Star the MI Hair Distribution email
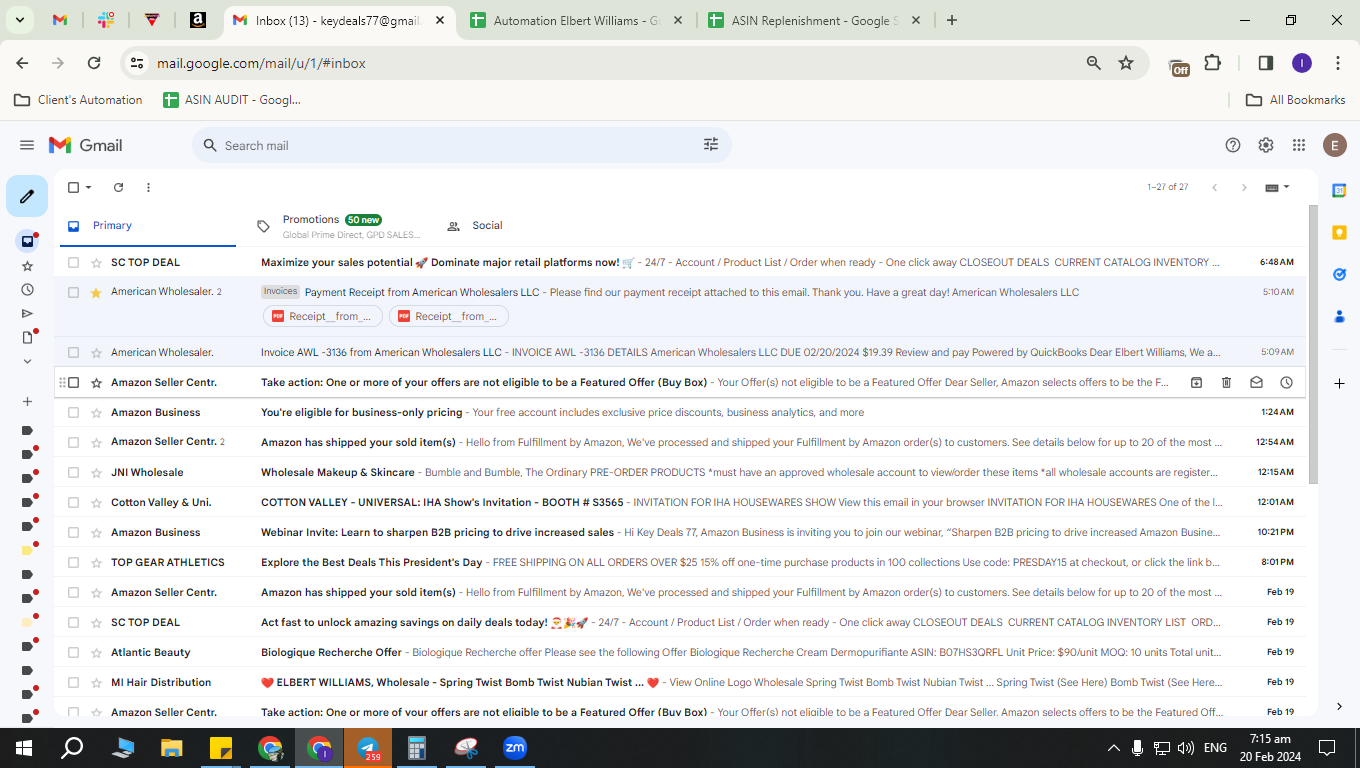Viewport: 1360px width, 768px height. point(96,682)
